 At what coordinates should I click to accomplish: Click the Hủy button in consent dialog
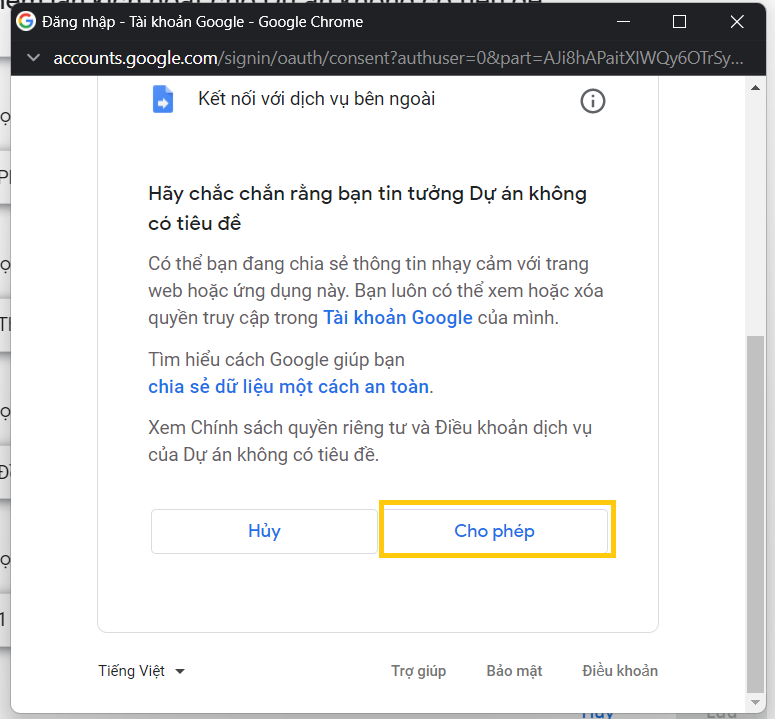pyautogui.click(x=264, y=531)
